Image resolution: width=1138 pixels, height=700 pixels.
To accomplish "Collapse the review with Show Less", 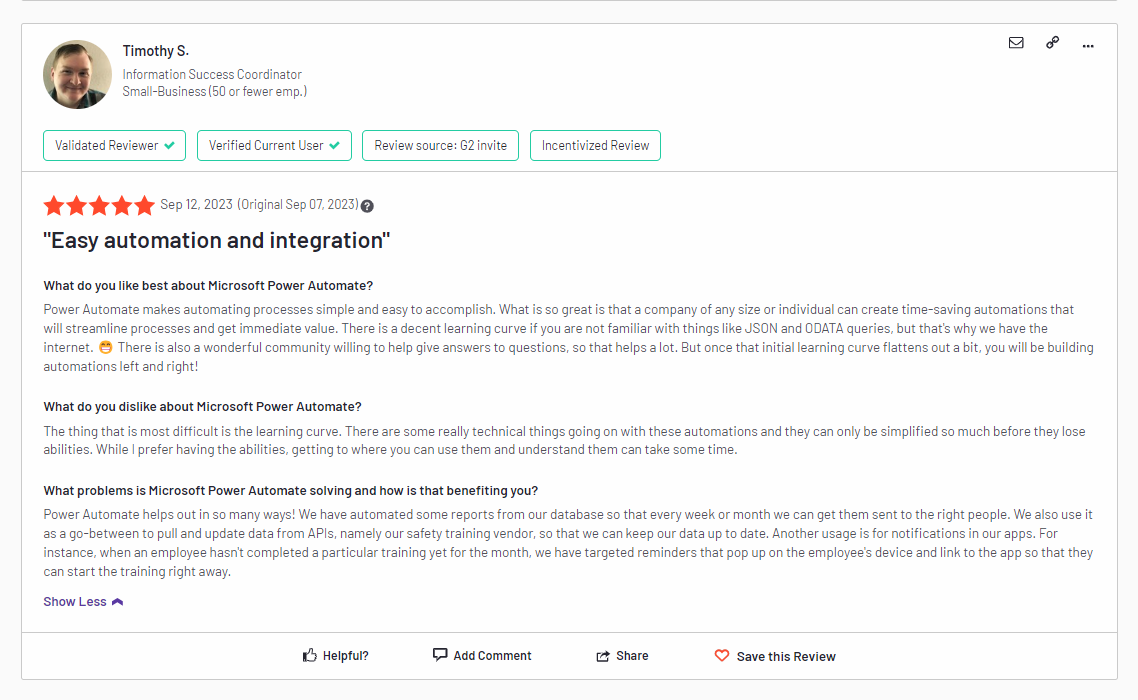I will click(83, 601).
